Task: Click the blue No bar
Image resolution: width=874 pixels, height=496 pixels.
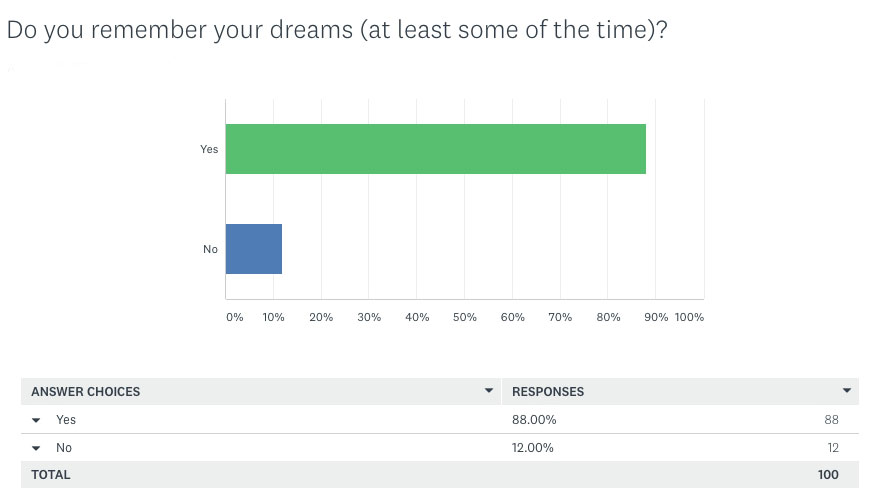Action: click(254, 249)
